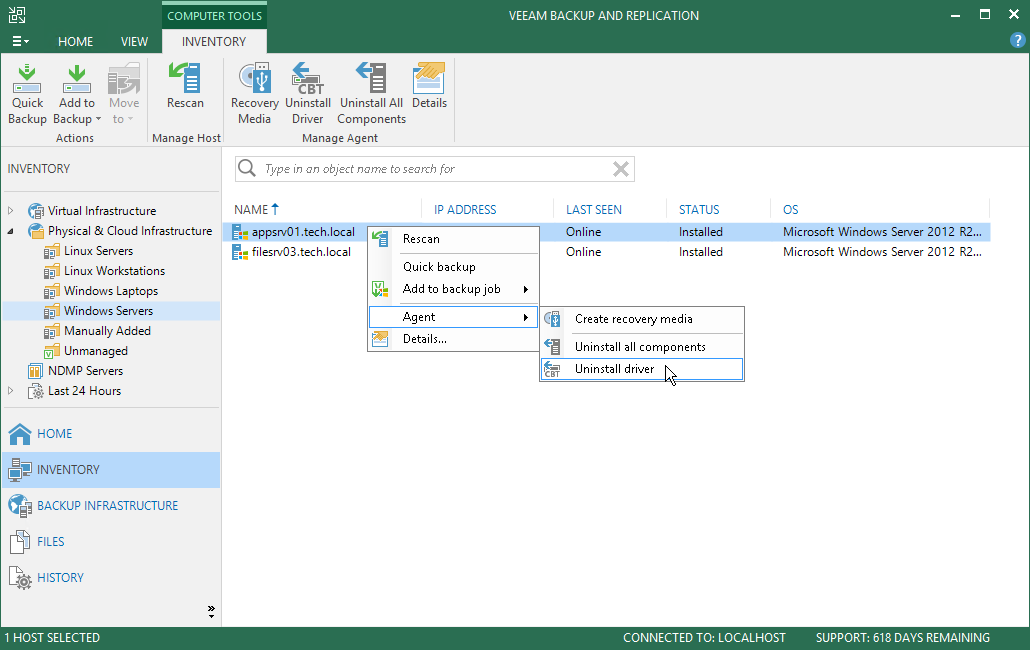The width and height of the screenshot is (1030, 650).
Task: Select the Windows Laptops tree item
Action: coord(111,291)
